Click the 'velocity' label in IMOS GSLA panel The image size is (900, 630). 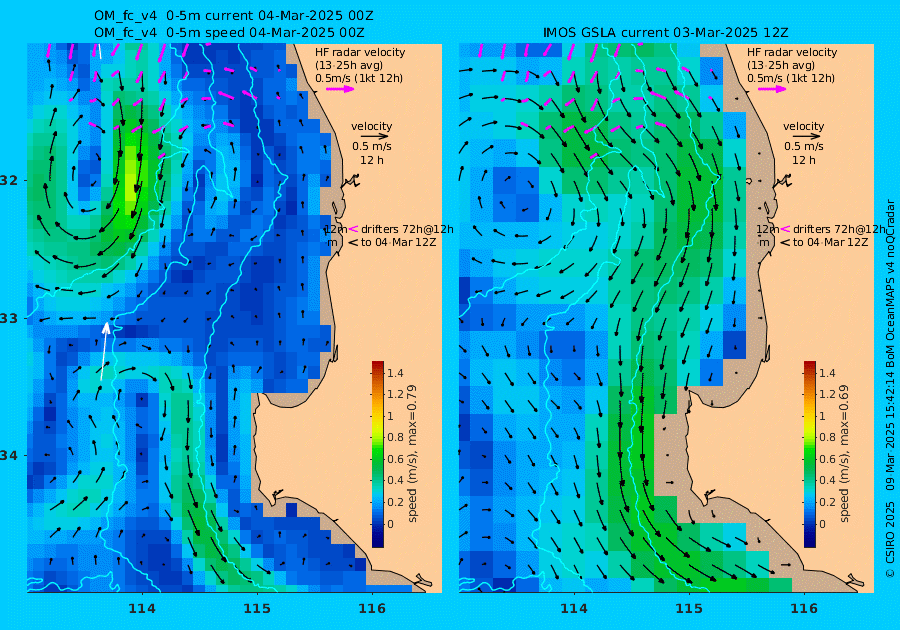point(804,126)
